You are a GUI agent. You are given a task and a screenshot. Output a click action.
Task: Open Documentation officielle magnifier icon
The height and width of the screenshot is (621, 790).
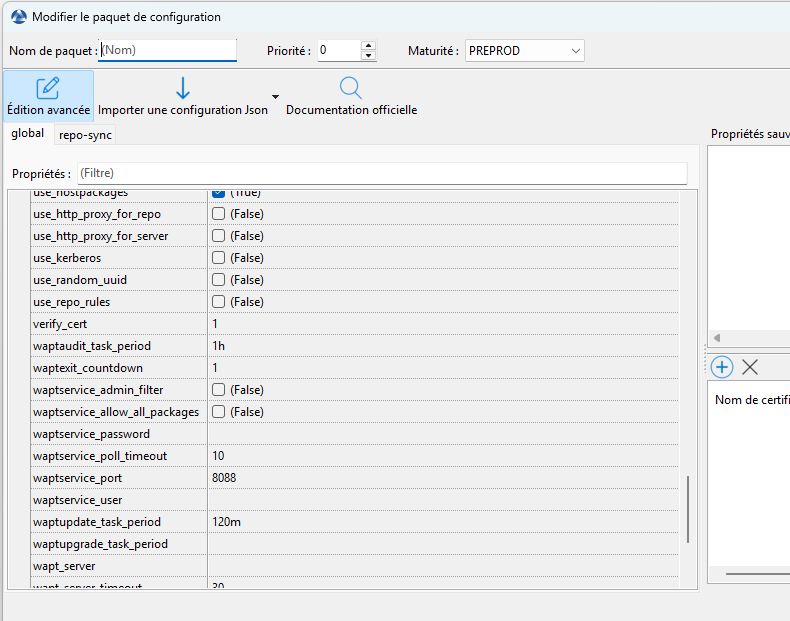click(x=351, y=88)
